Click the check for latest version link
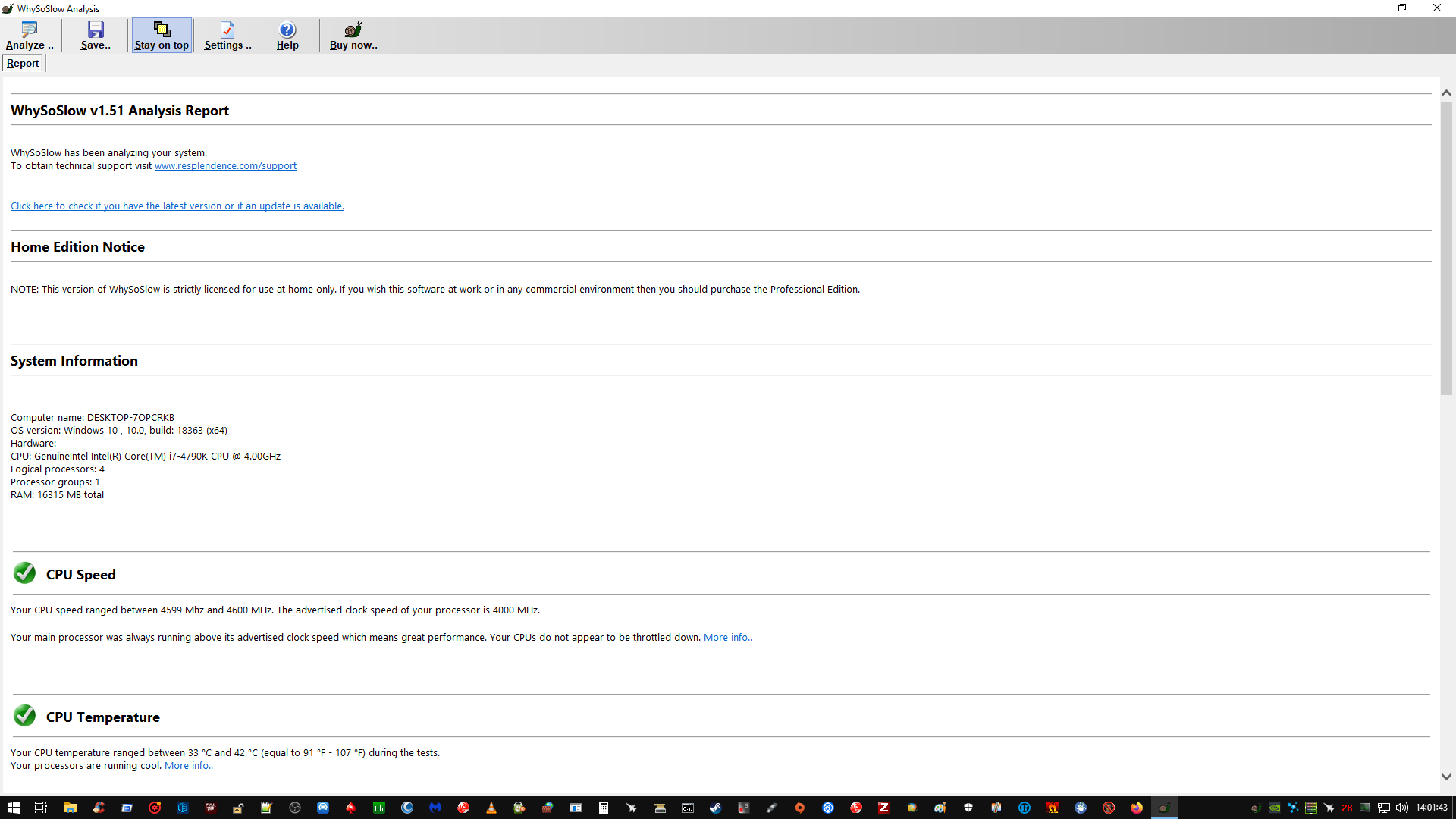This screenshot has height=819, width=1456. pyautogui.click(x=177, y=206)
